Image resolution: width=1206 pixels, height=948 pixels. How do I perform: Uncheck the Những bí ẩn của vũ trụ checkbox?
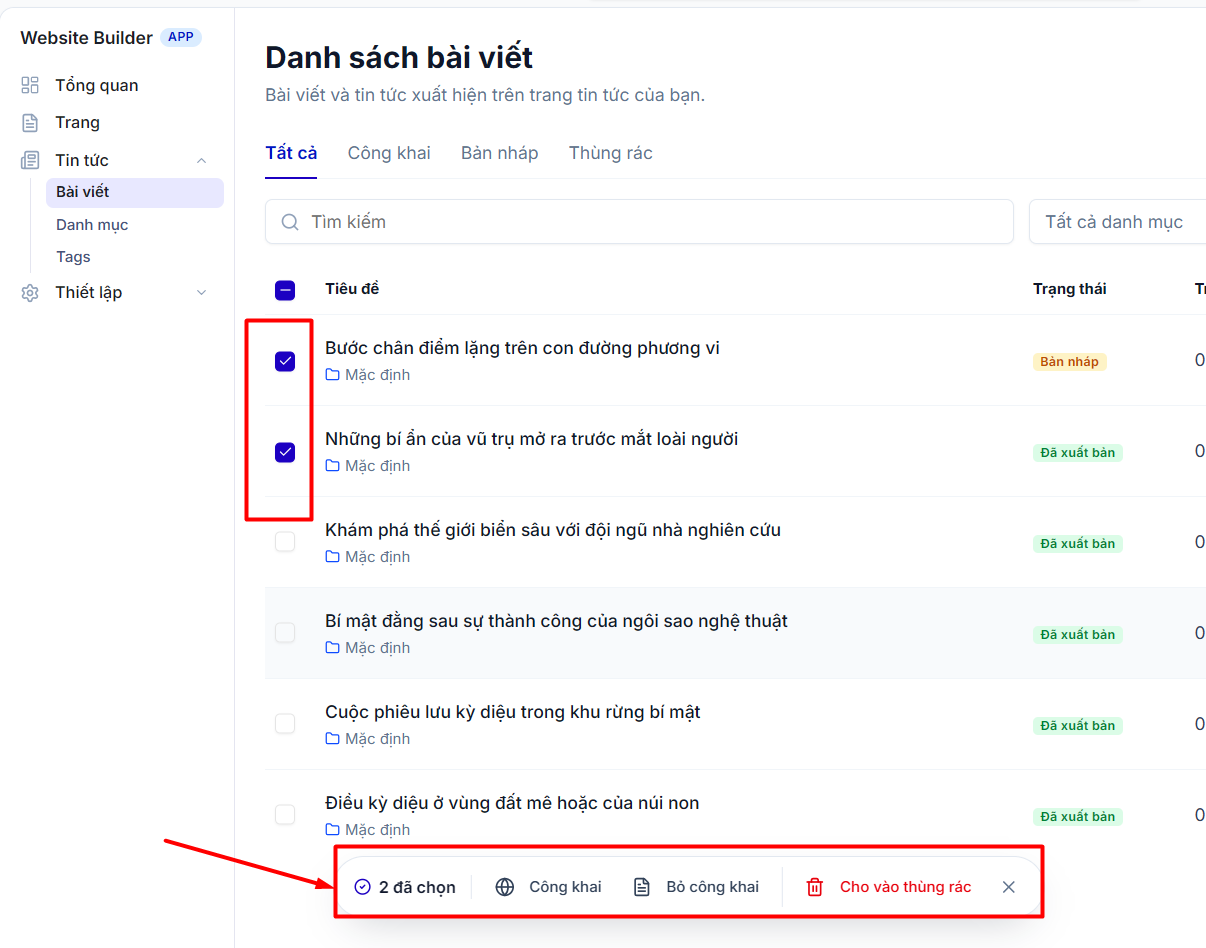pyautogui.click(x=285, y=452)
